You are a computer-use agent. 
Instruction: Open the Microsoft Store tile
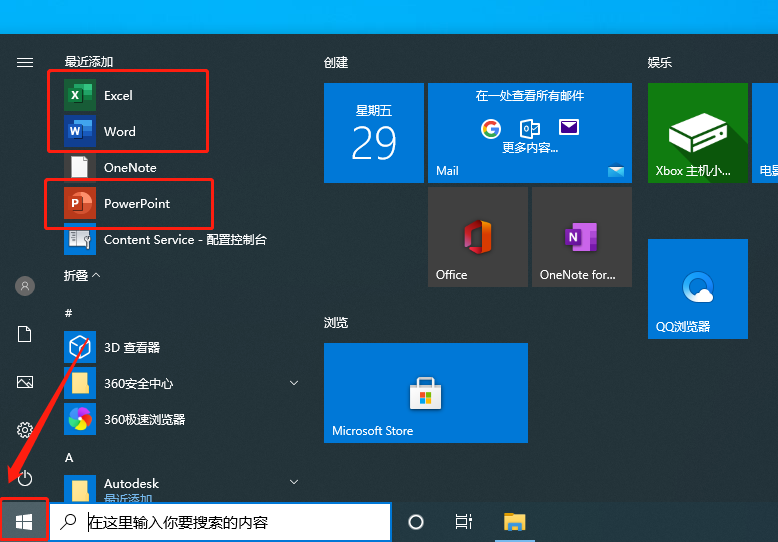(426, 393)
